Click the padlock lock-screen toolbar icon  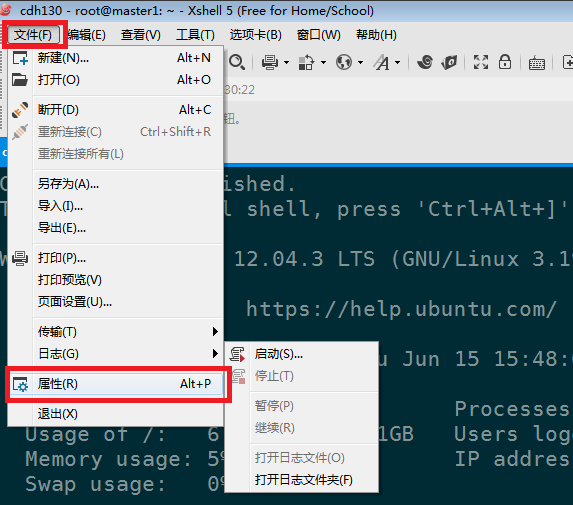coord(505,62)
